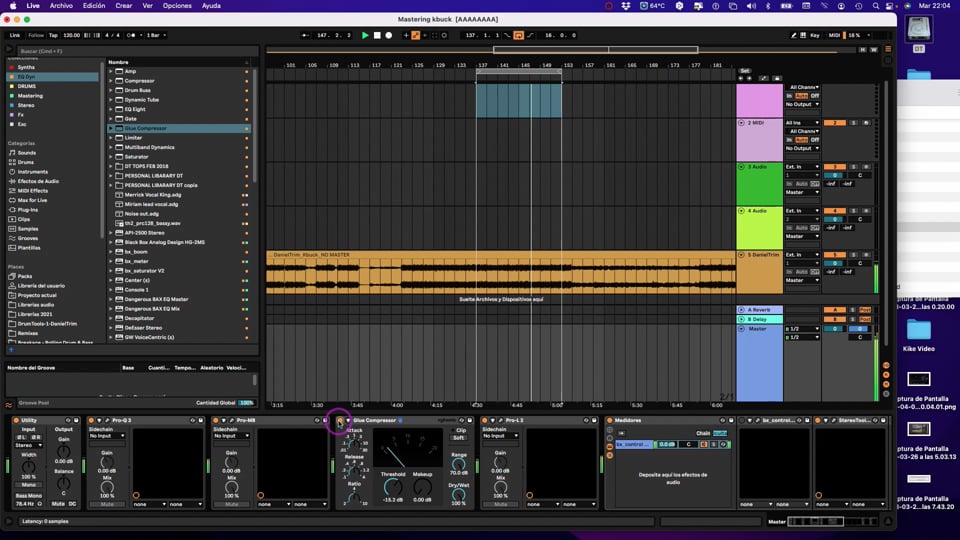The image size is (960, 540).
Task: Arm the transport Record button
Action: point(389,36)
